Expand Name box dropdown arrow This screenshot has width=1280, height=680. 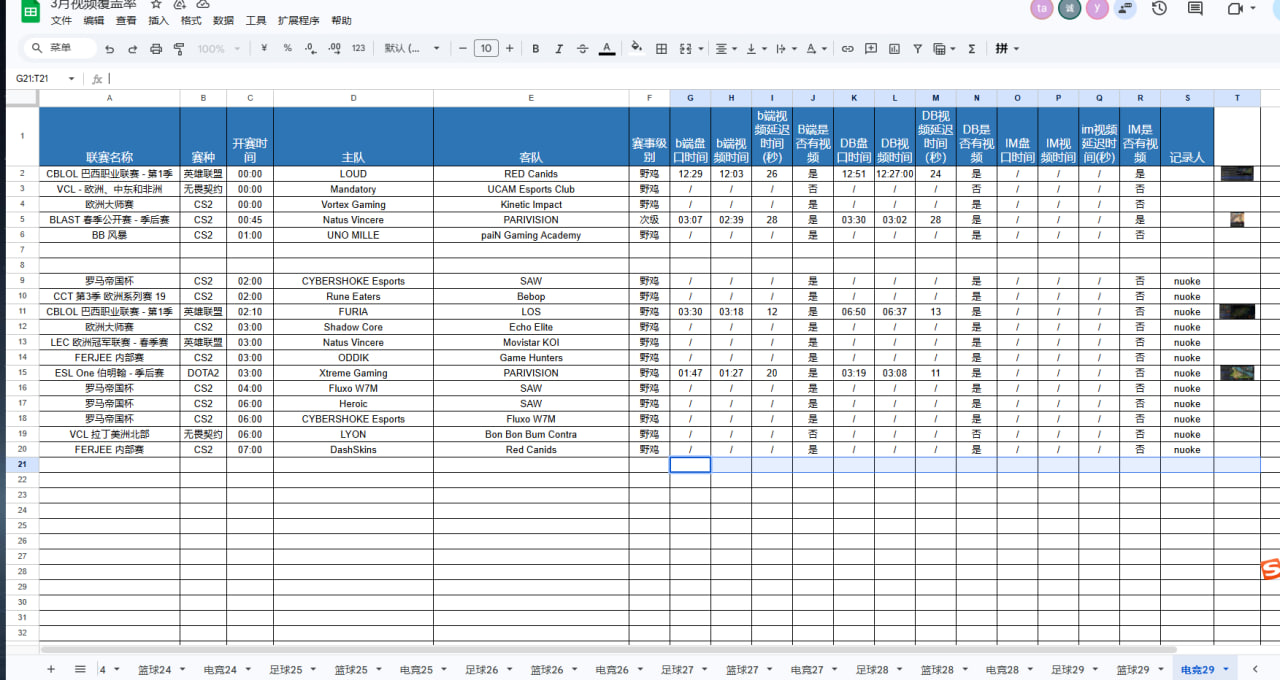(71, 78)
